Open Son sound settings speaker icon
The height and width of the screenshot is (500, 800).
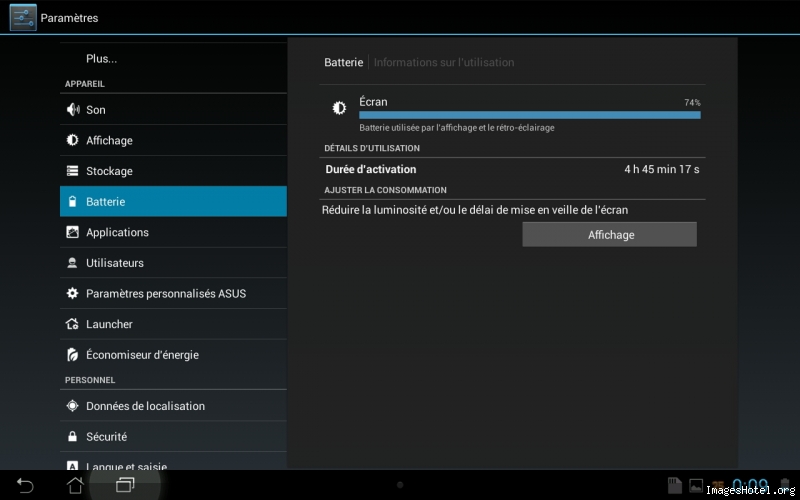72,110
